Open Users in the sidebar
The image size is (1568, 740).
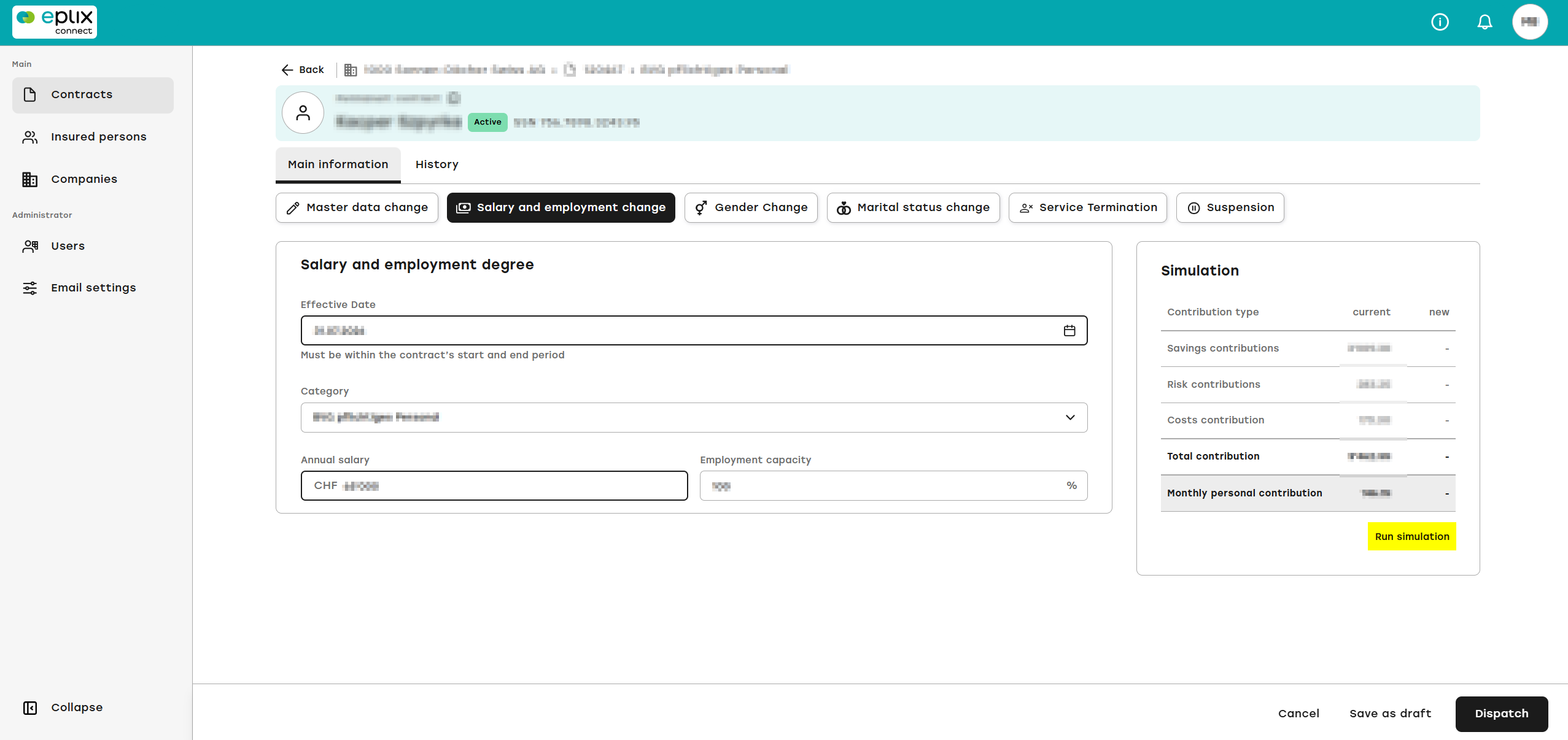point(93,246)
